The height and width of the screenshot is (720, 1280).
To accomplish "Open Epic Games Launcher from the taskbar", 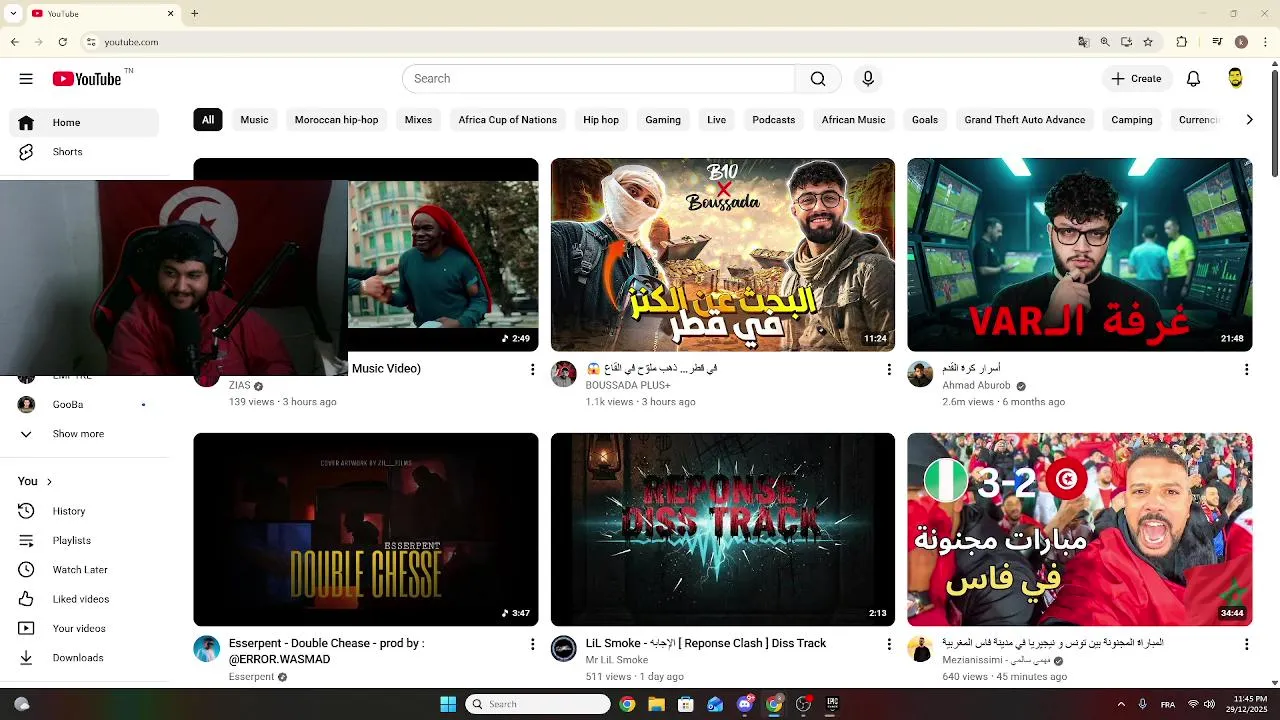I will [x=832, y=704].
